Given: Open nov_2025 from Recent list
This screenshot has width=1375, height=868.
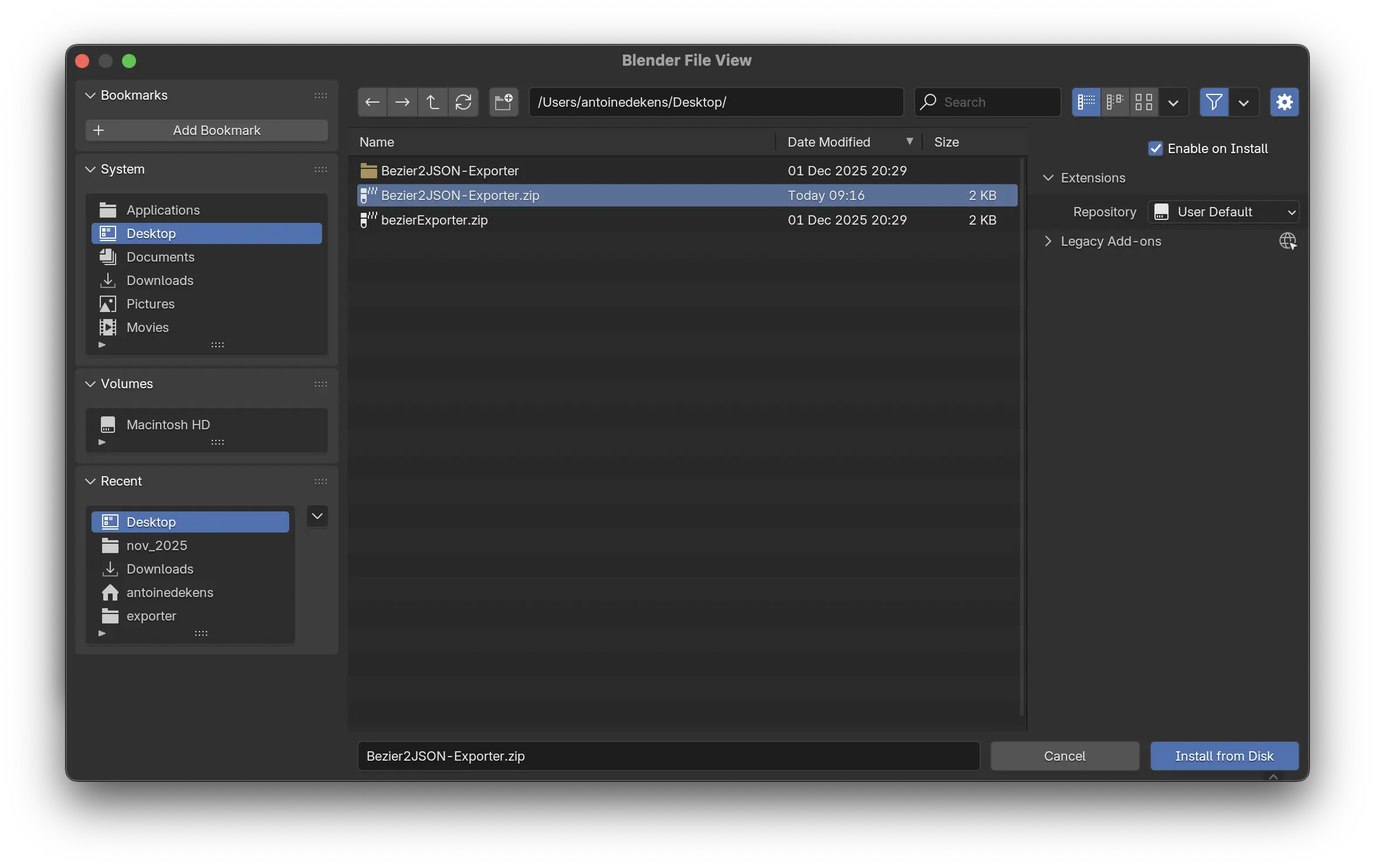Looking at the screenshot, I should click(157, 545).
